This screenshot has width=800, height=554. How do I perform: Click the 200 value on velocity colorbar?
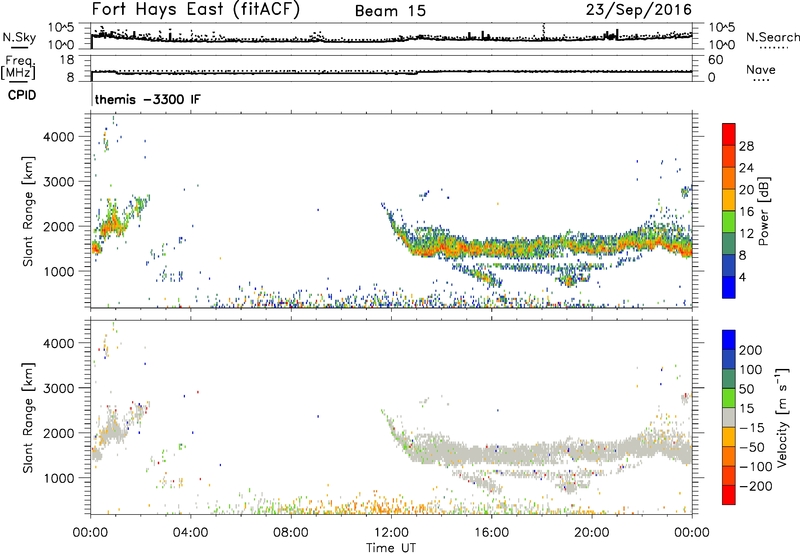751,350
